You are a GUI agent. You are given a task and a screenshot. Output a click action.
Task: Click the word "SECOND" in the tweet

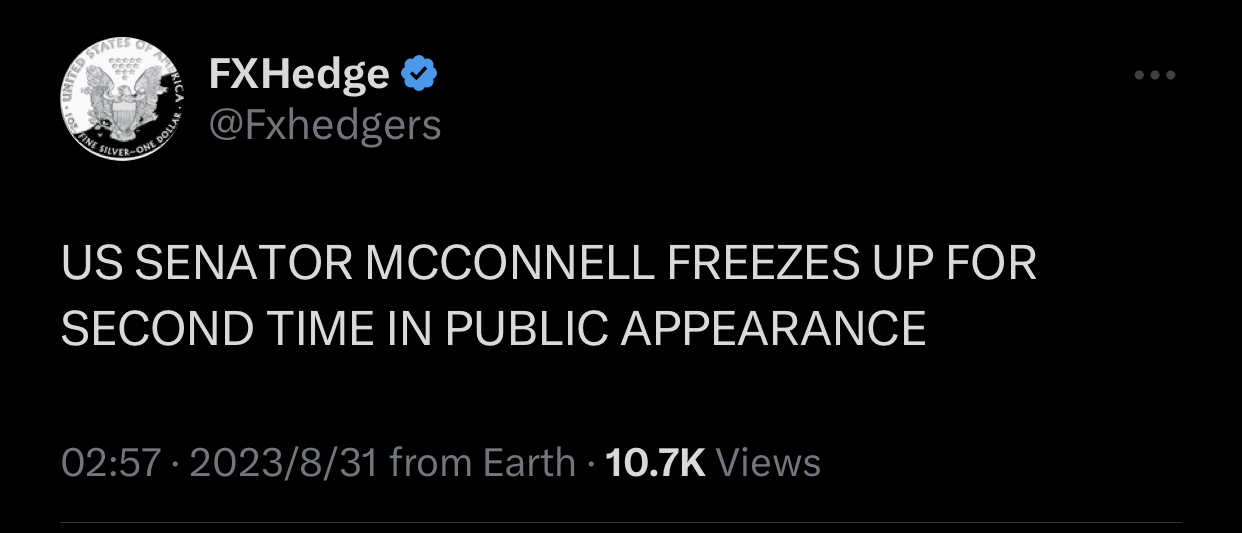(156, 328)
